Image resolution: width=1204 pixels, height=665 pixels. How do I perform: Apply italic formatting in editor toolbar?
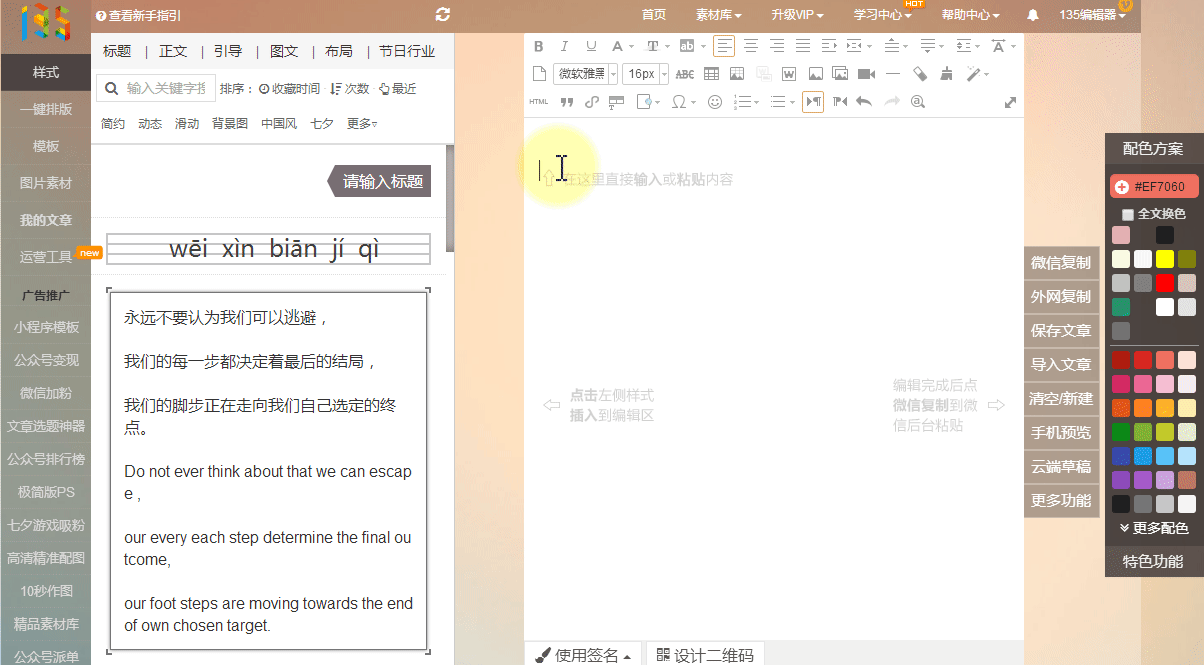coord(564,46)
